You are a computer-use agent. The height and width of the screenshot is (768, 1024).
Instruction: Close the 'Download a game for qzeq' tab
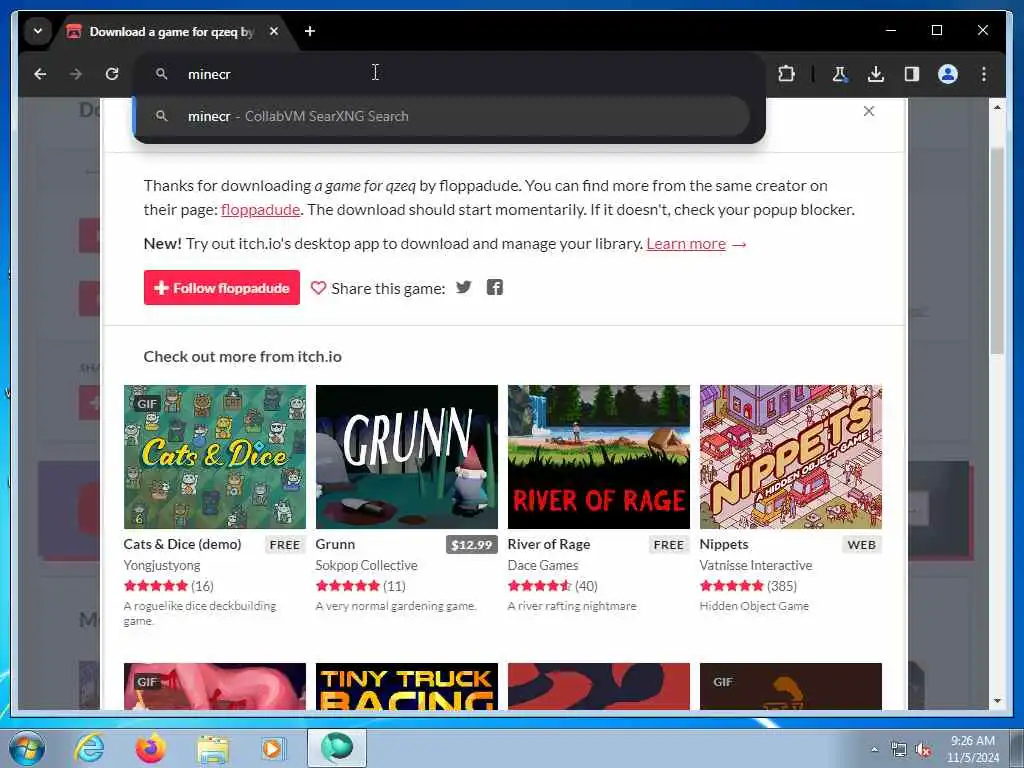[x=274, y=31]
